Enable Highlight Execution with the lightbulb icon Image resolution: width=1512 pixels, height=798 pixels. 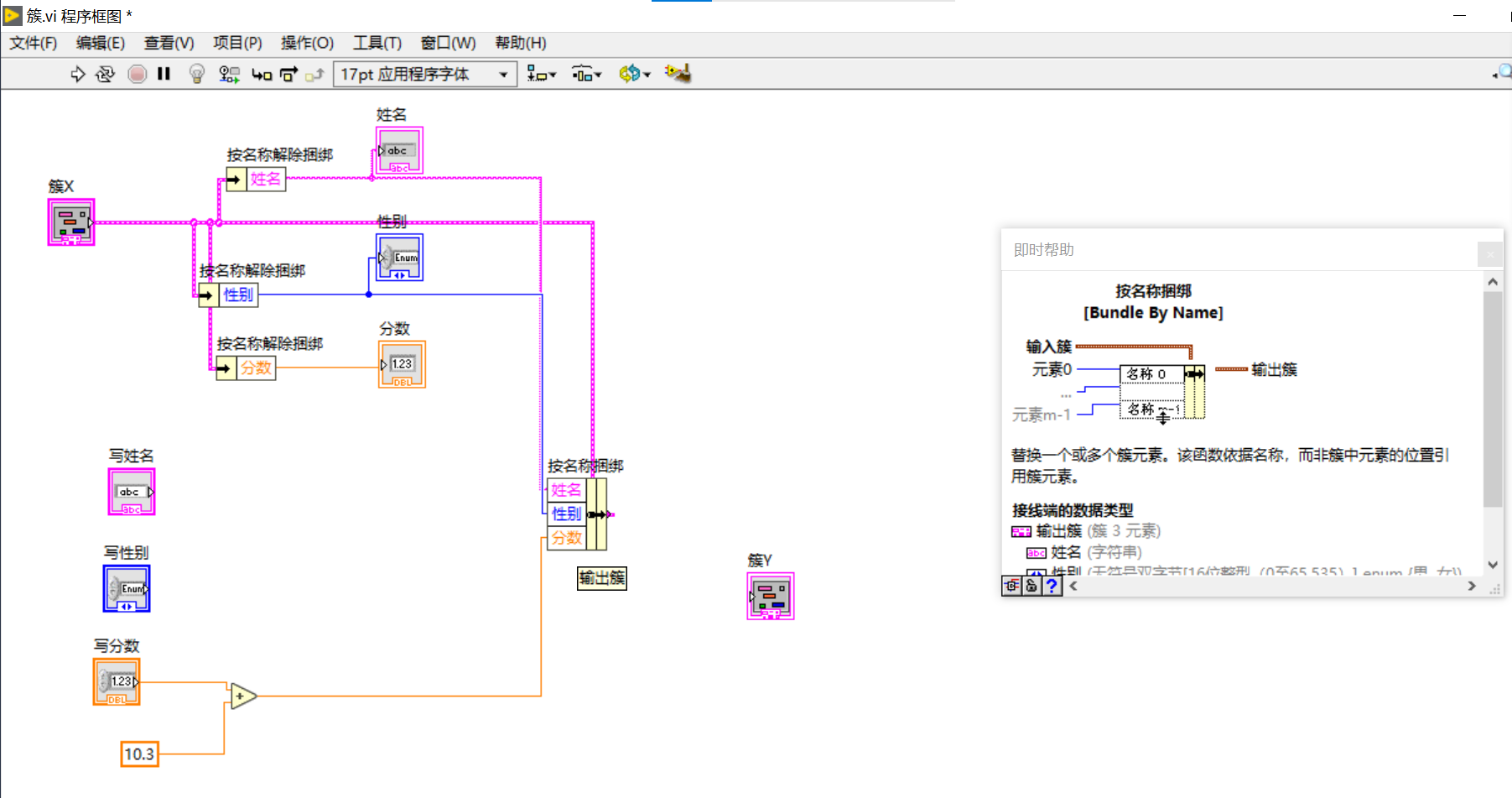click(x=196, y=74)
